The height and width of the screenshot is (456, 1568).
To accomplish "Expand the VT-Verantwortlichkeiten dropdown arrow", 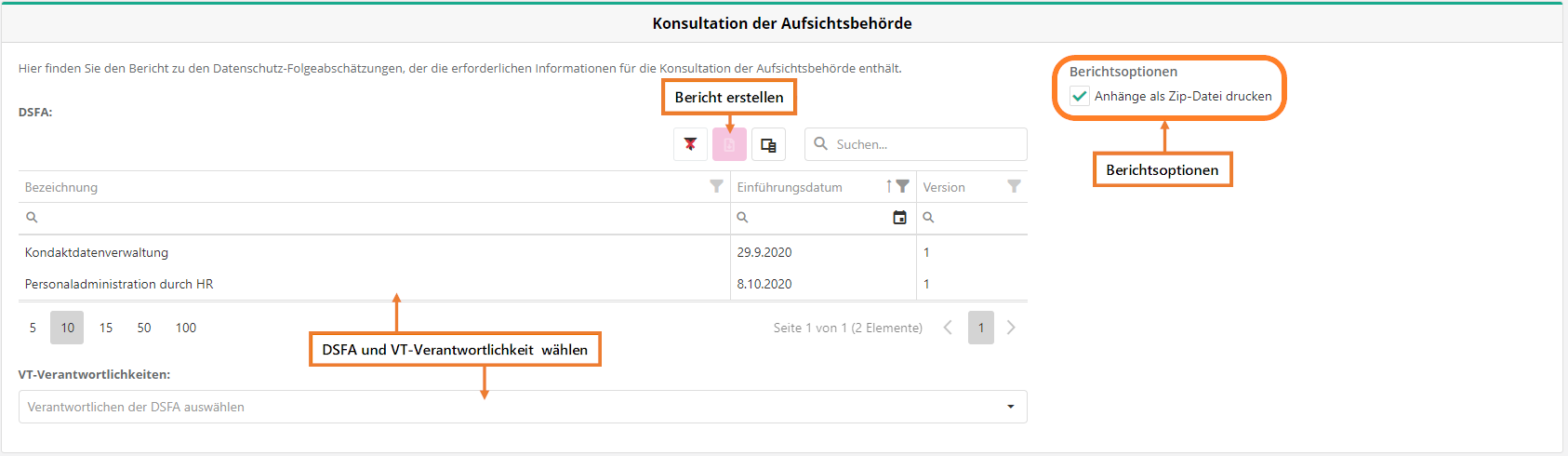I will [x=1011, y=407].
